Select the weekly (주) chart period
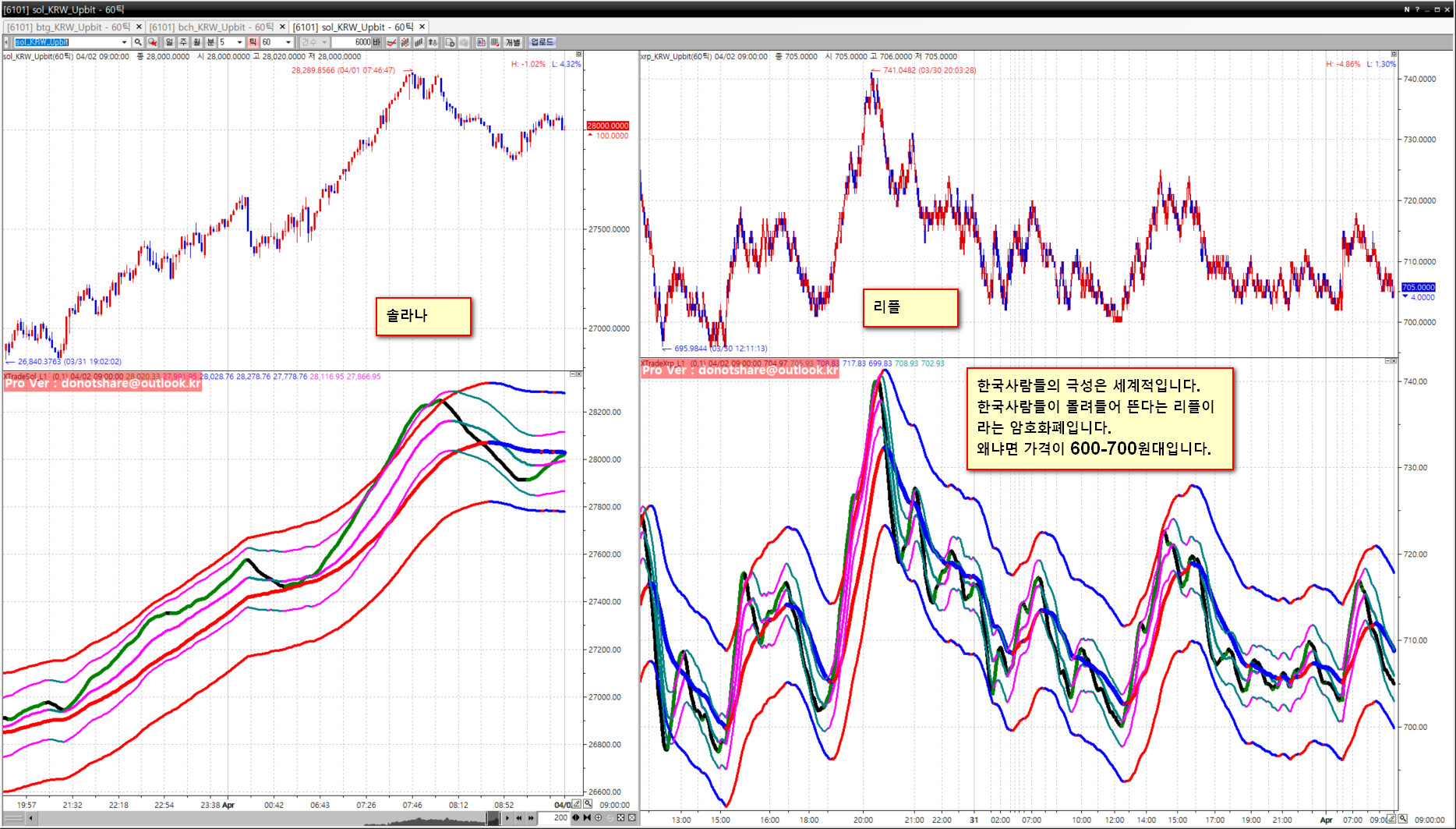Image resolution: width=1456 pixels, height=829 pixels. pos(183,42)
